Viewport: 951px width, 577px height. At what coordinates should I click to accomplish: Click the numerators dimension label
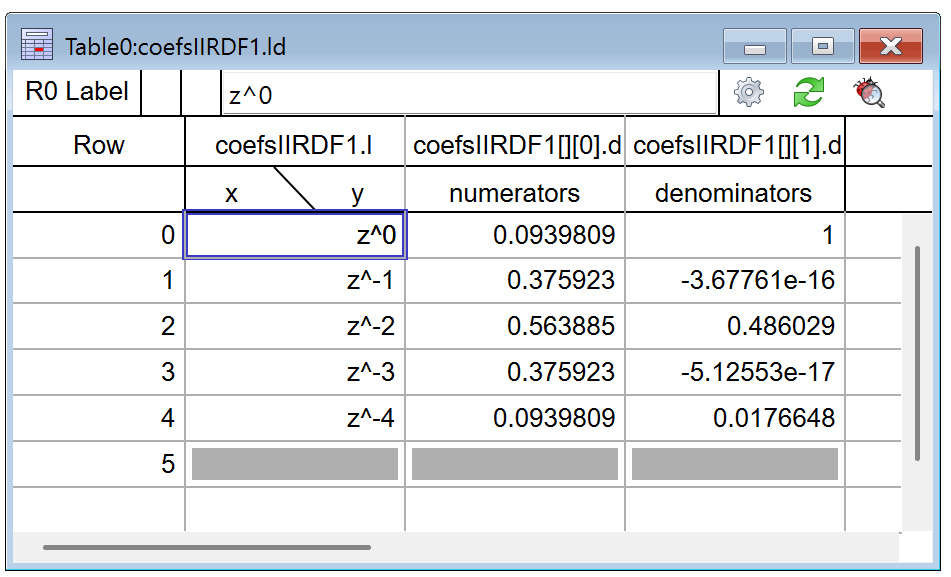tap(515, 193)
